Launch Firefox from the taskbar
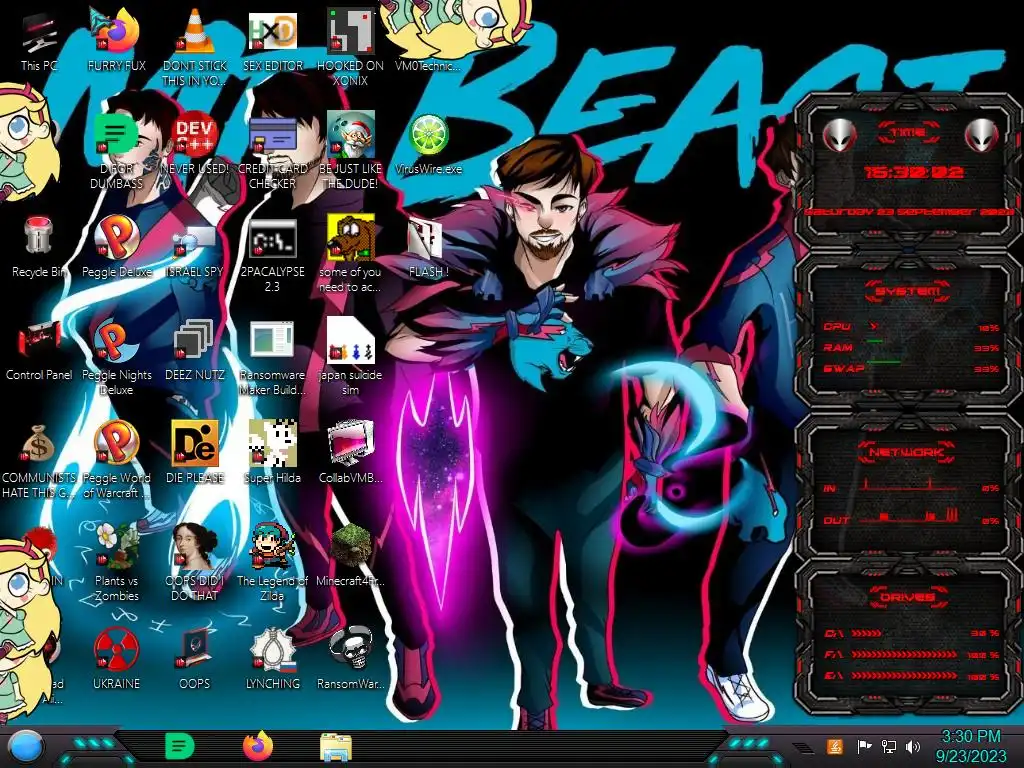This screenshot has height=768, width=1024. 258,746
